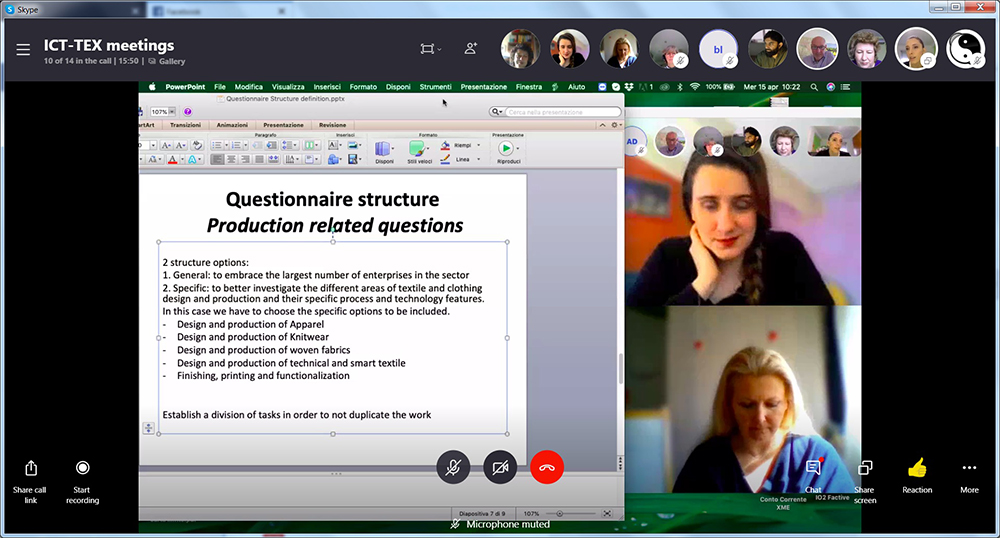Center the paragraph text
This screenshot has width=1000, height=538.
coord(231,159)
